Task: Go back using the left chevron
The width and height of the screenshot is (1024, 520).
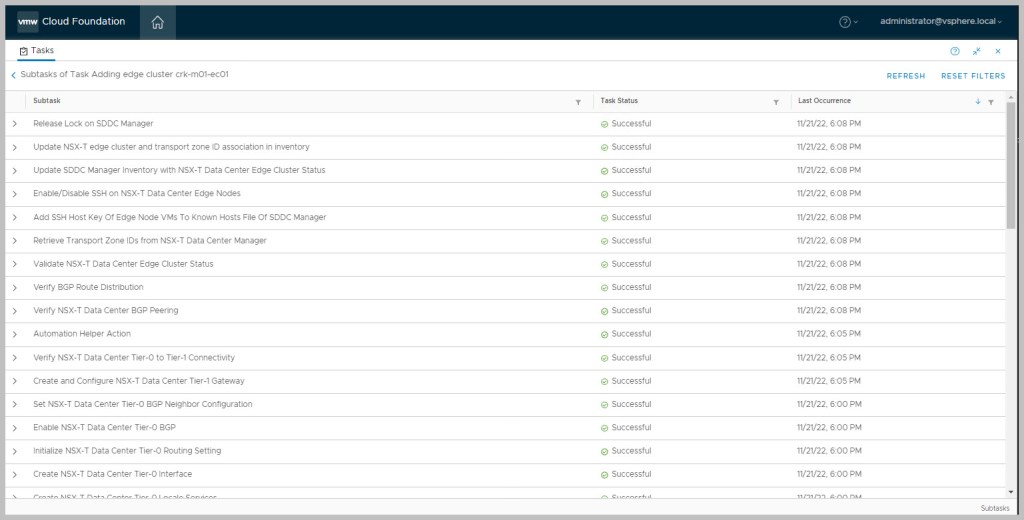Action: coord(13,75)
